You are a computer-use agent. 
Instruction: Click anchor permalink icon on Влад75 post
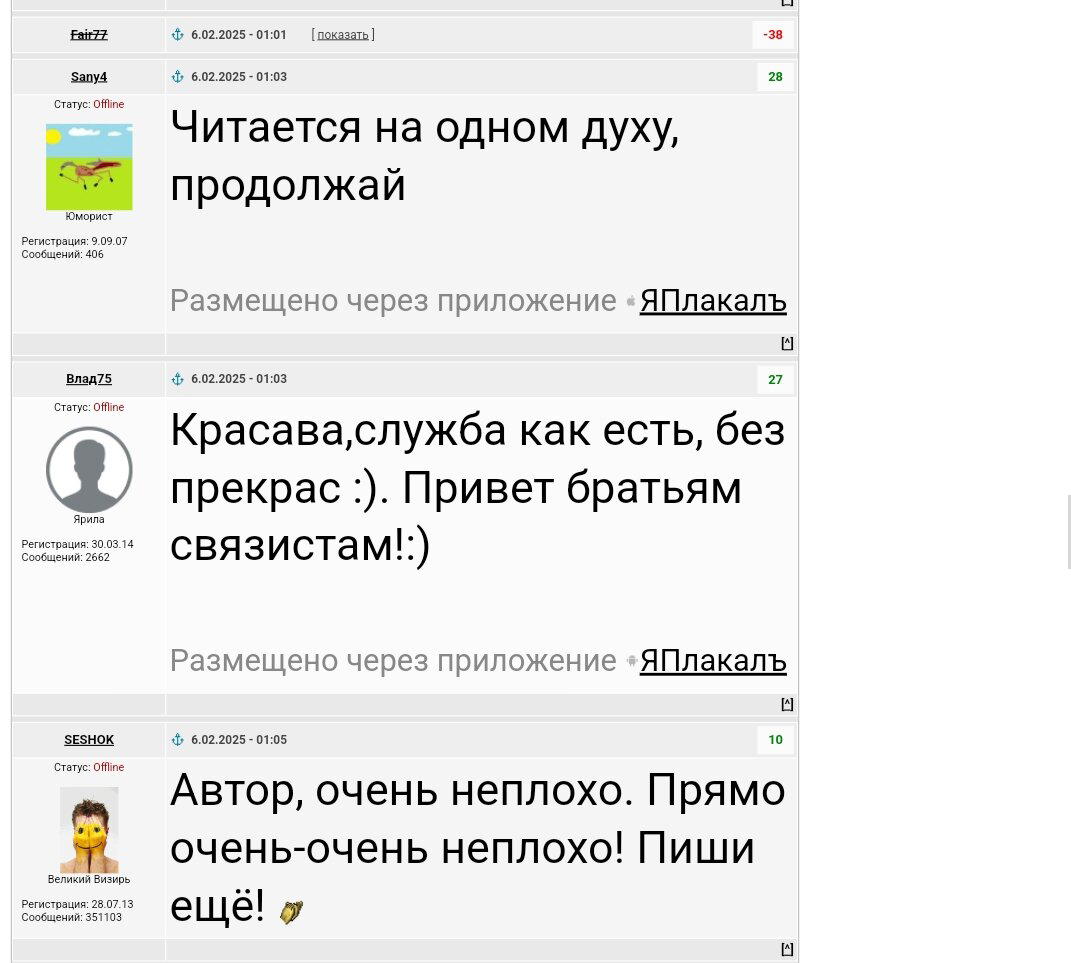coord(178,379)
